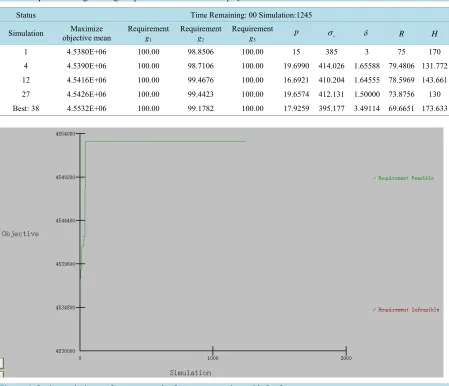Select objective value 4.5380E+06

pos(87,52)
